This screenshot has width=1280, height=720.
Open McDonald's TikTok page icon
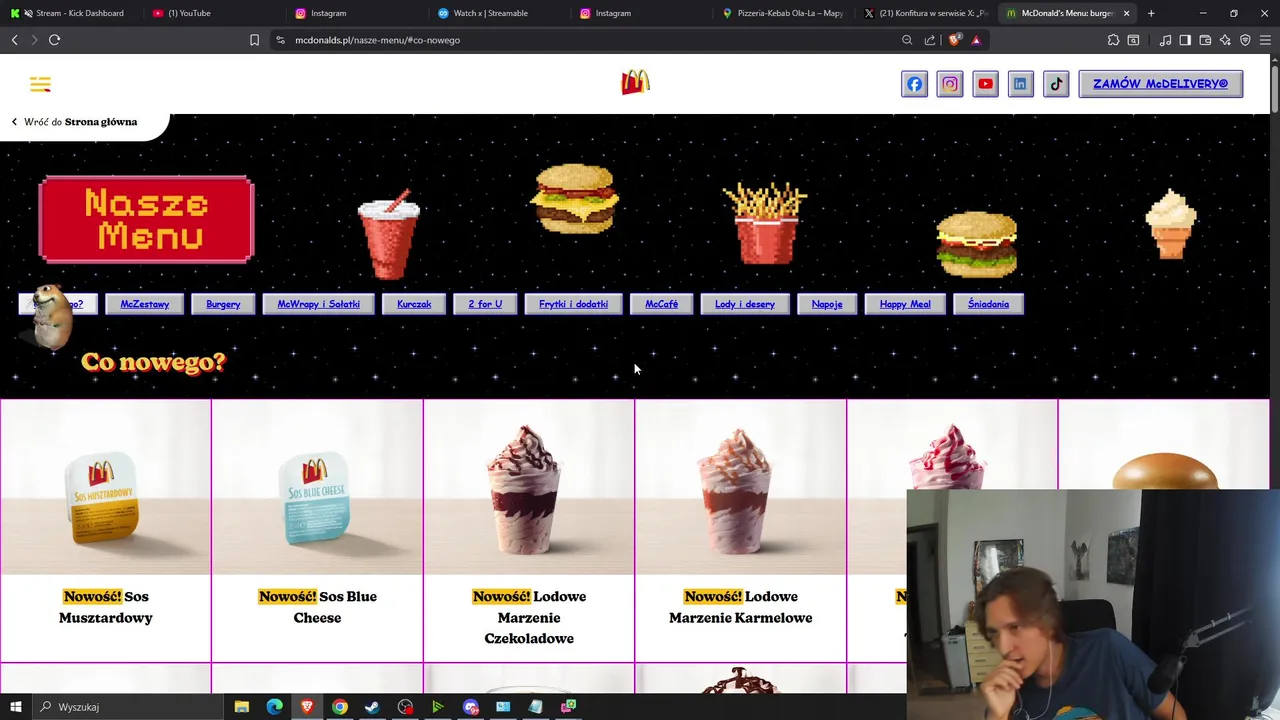click(x=1056, y=84)
